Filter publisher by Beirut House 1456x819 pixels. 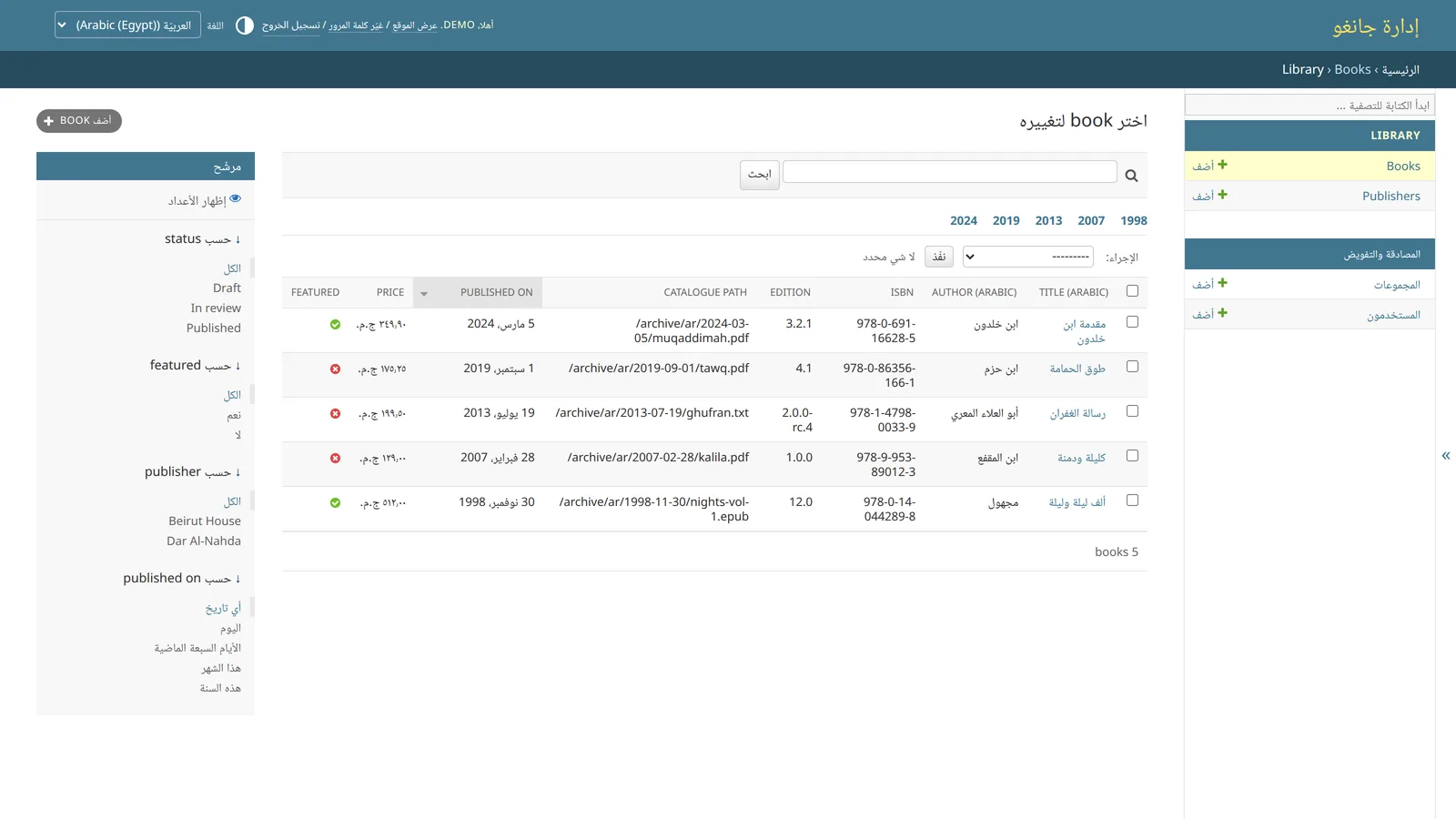[205, 521]
